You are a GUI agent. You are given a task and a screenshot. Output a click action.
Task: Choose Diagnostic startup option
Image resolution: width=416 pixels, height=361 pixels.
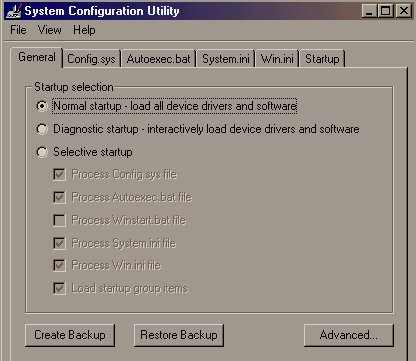(x=42, y=129)
